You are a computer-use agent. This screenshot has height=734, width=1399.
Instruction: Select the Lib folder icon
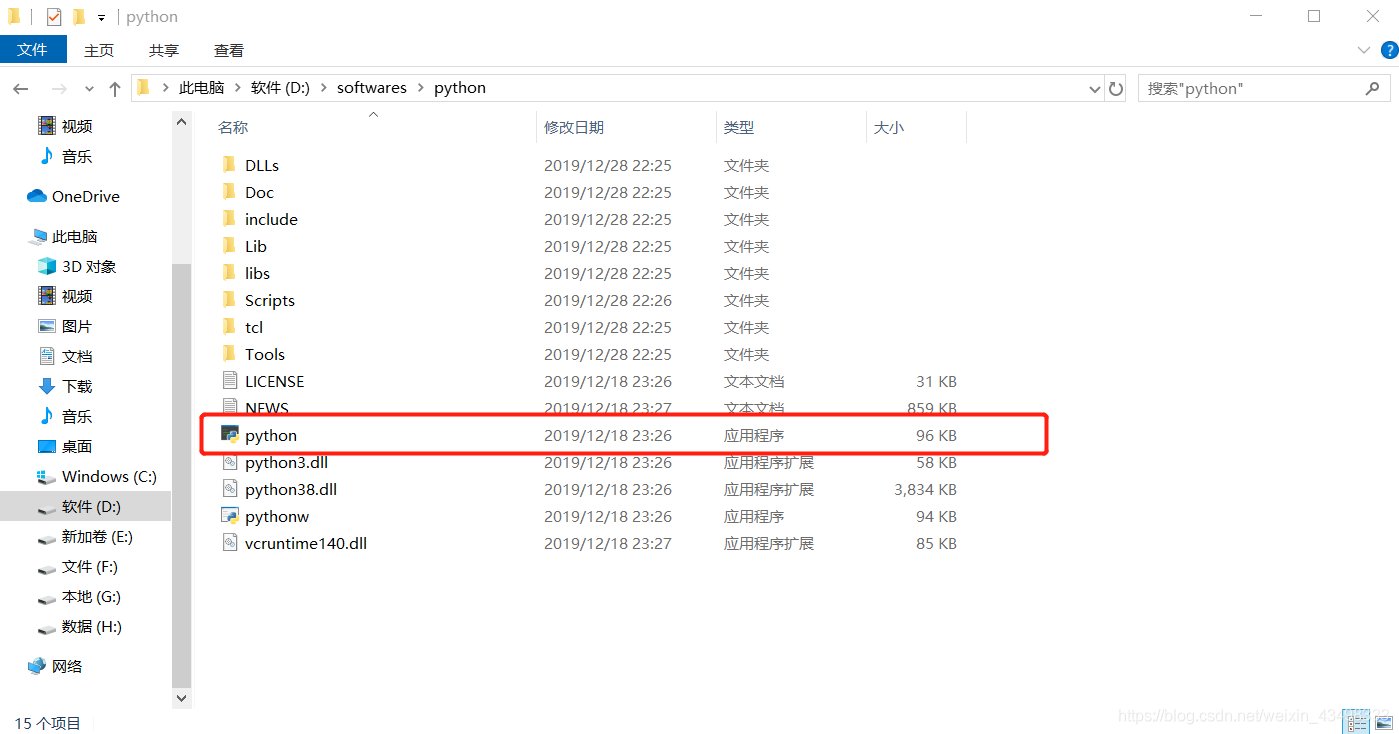click(230, 245)
